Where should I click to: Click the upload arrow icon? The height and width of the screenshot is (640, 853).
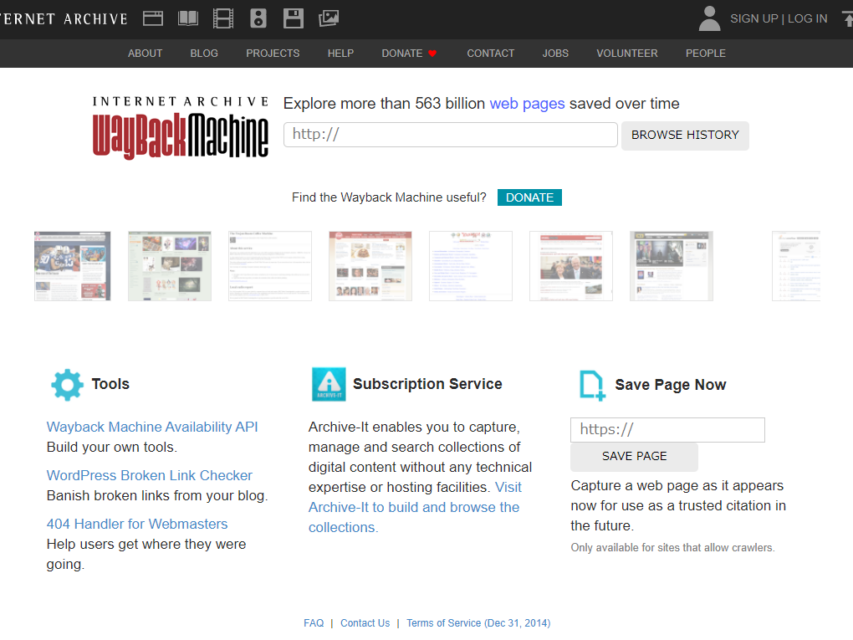click(x=848, y=19)
